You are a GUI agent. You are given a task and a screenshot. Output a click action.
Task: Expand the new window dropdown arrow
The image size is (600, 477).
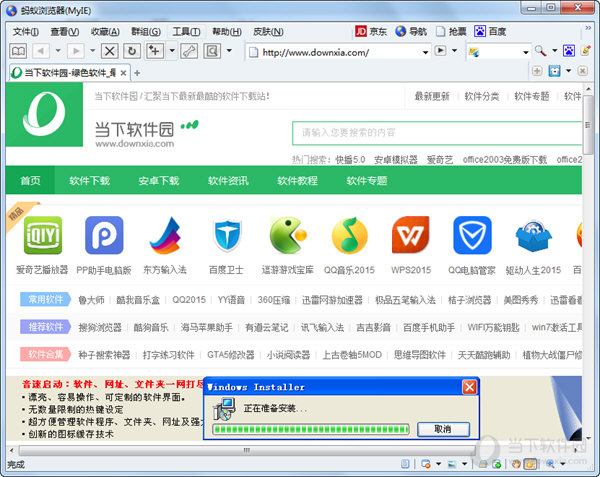click(x=172, y=50)
